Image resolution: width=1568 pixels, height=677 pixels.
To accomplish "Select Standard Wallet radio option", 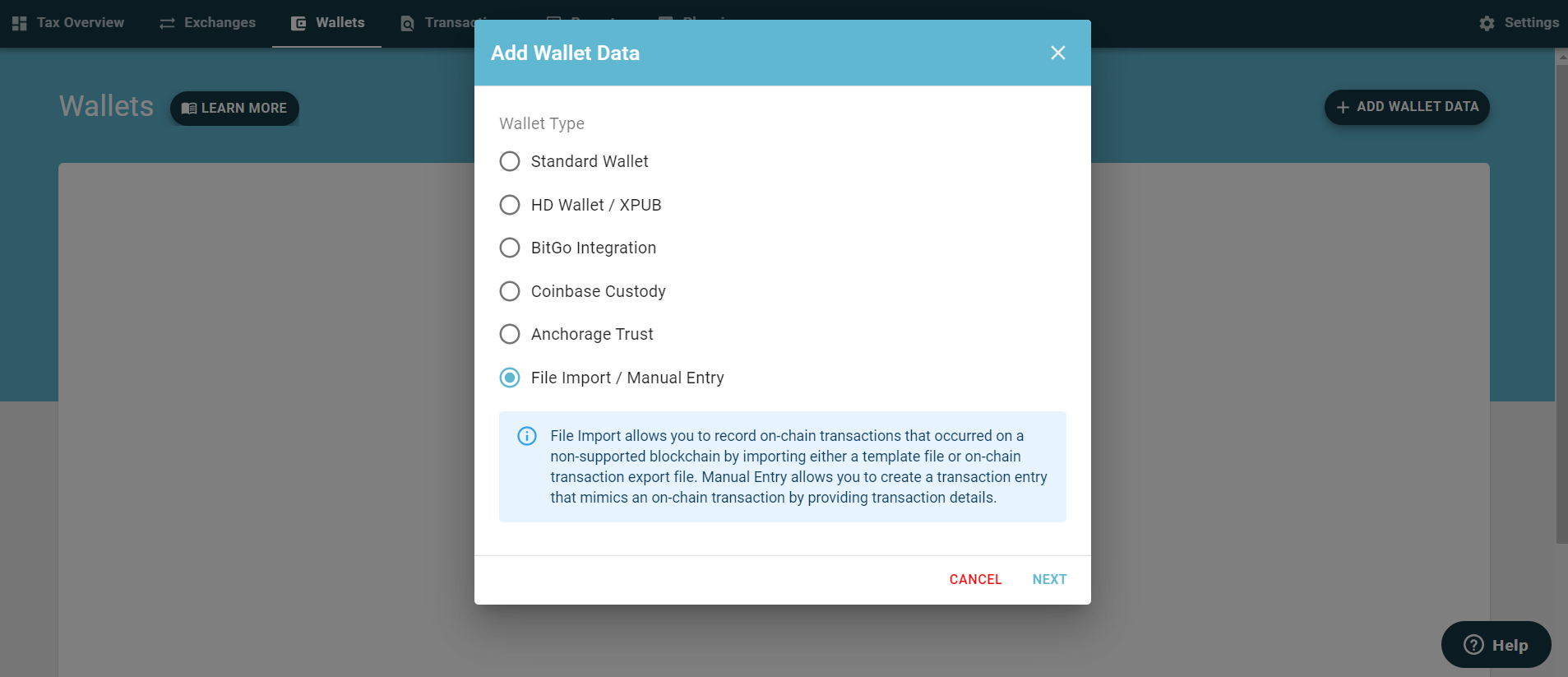I will 510,161.
